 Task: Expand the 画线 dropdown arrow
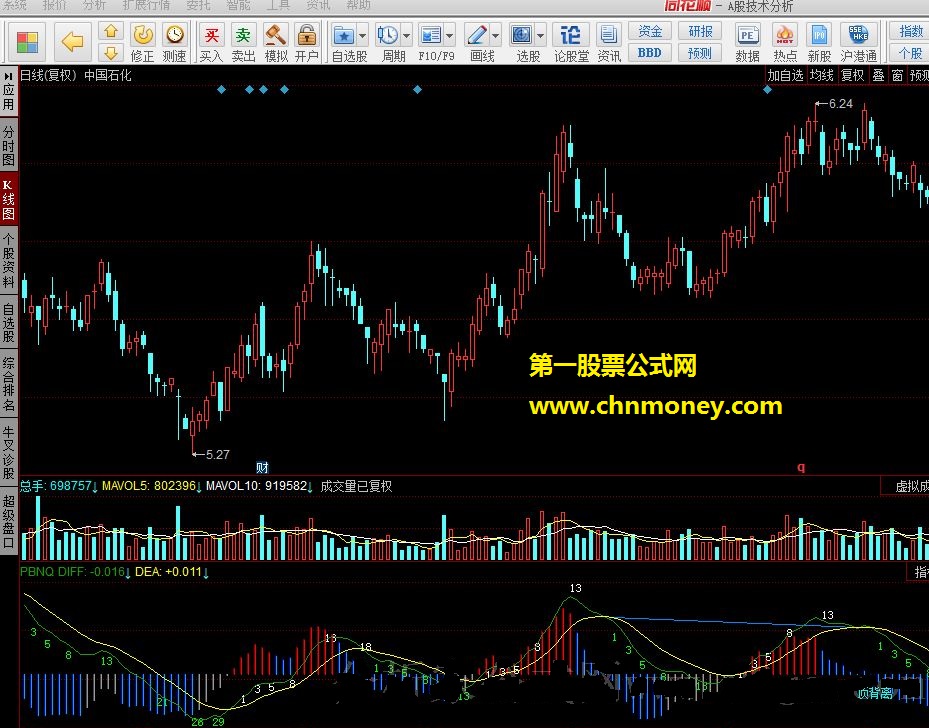pyautogui.click(x=496, y=36)
